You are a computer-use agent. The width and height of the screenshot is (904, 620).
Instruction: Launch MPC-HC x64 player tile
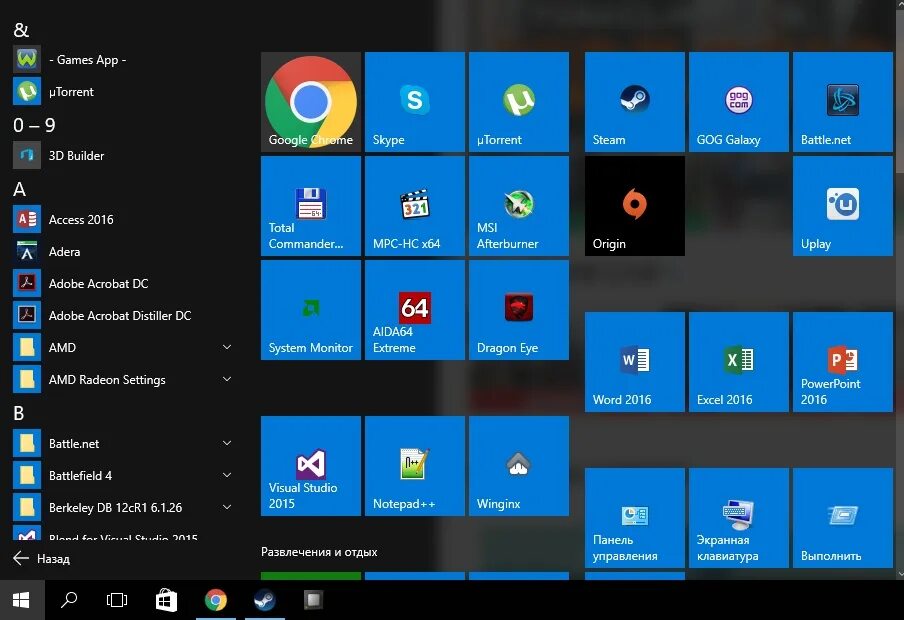[415, 206]
